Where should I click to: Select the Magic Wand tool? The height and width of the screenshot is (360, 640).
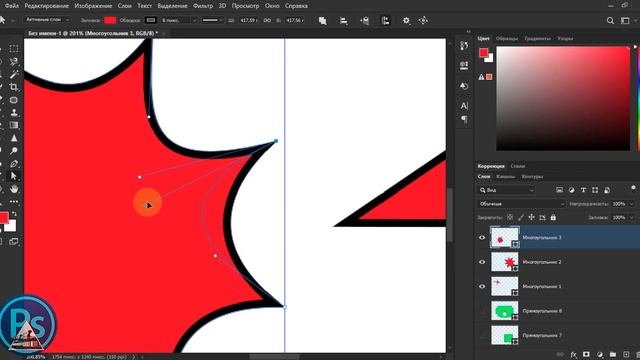13,74
